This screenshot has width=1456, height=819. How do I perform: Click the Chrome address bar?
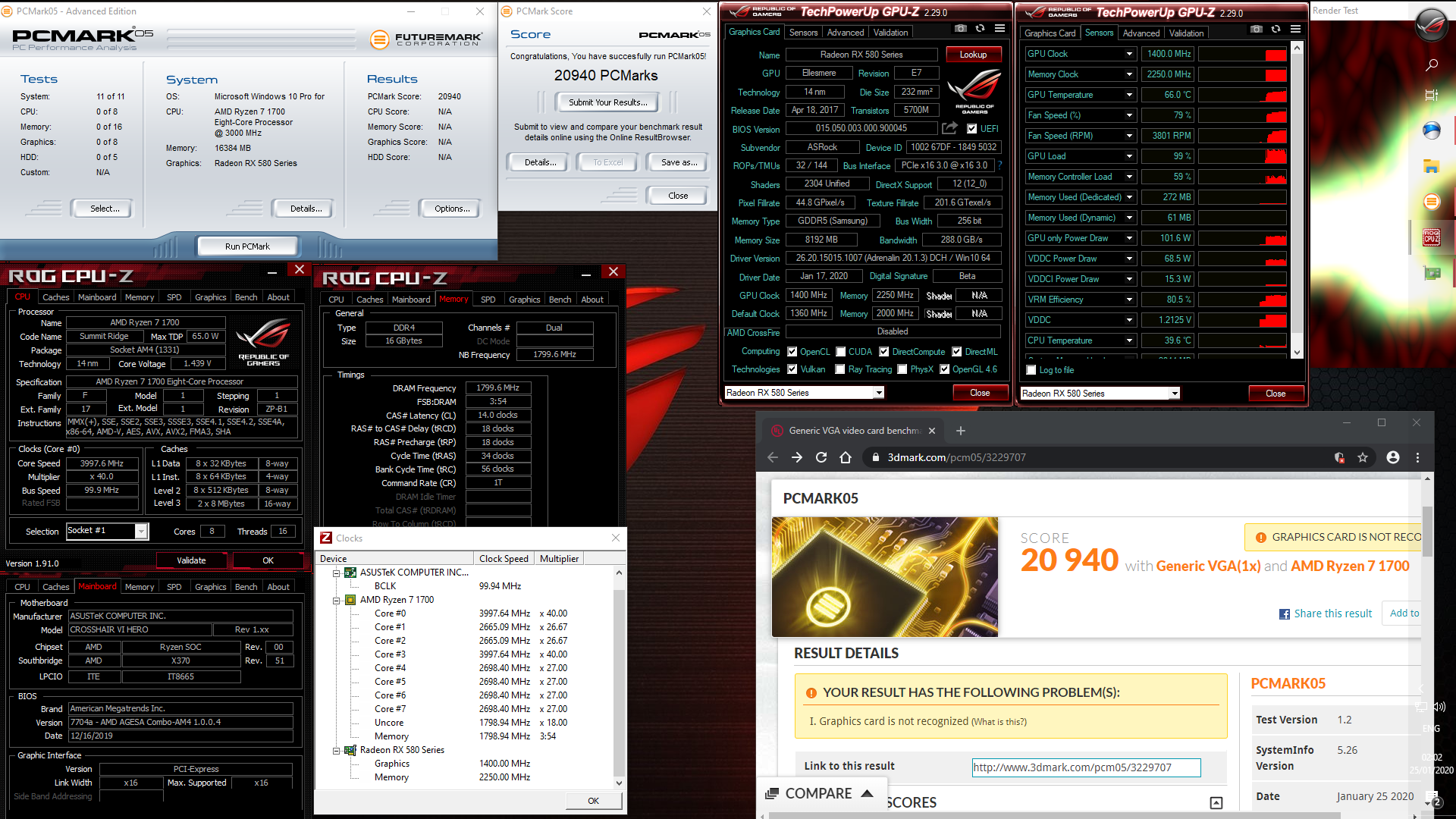[1100, 457]
